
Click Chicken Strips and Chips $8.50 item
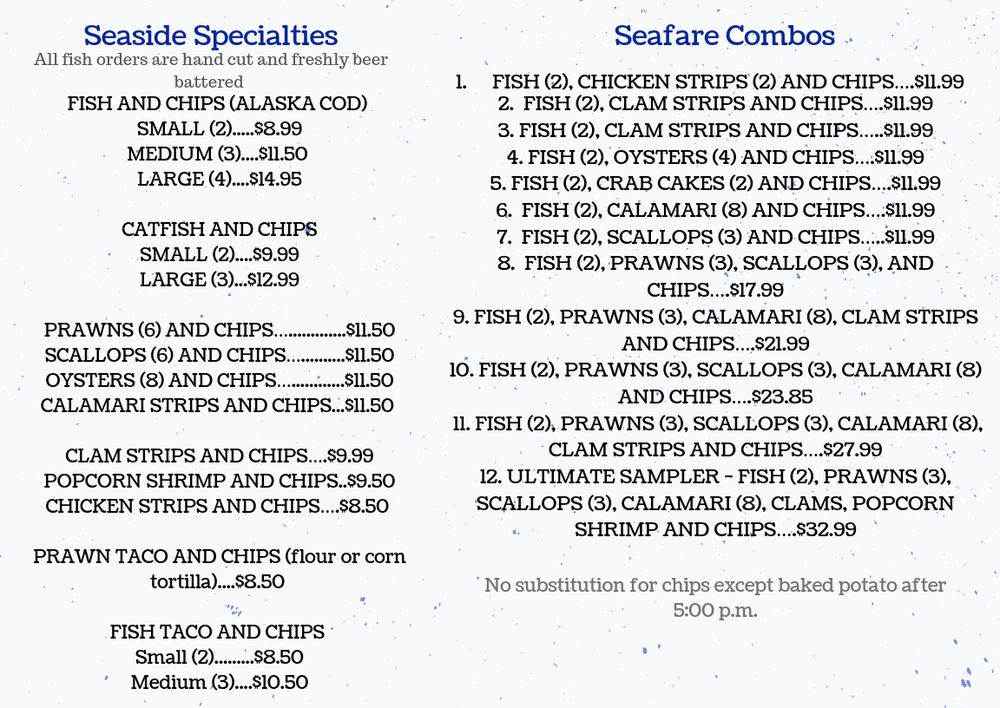[217, 506]
